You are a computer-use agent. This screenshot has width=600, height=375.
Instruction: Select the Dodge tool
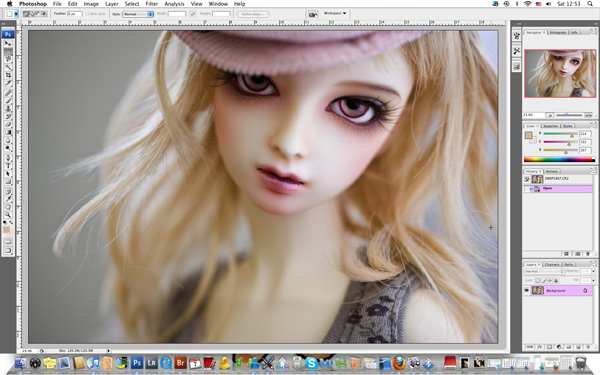tap(8, 148)
